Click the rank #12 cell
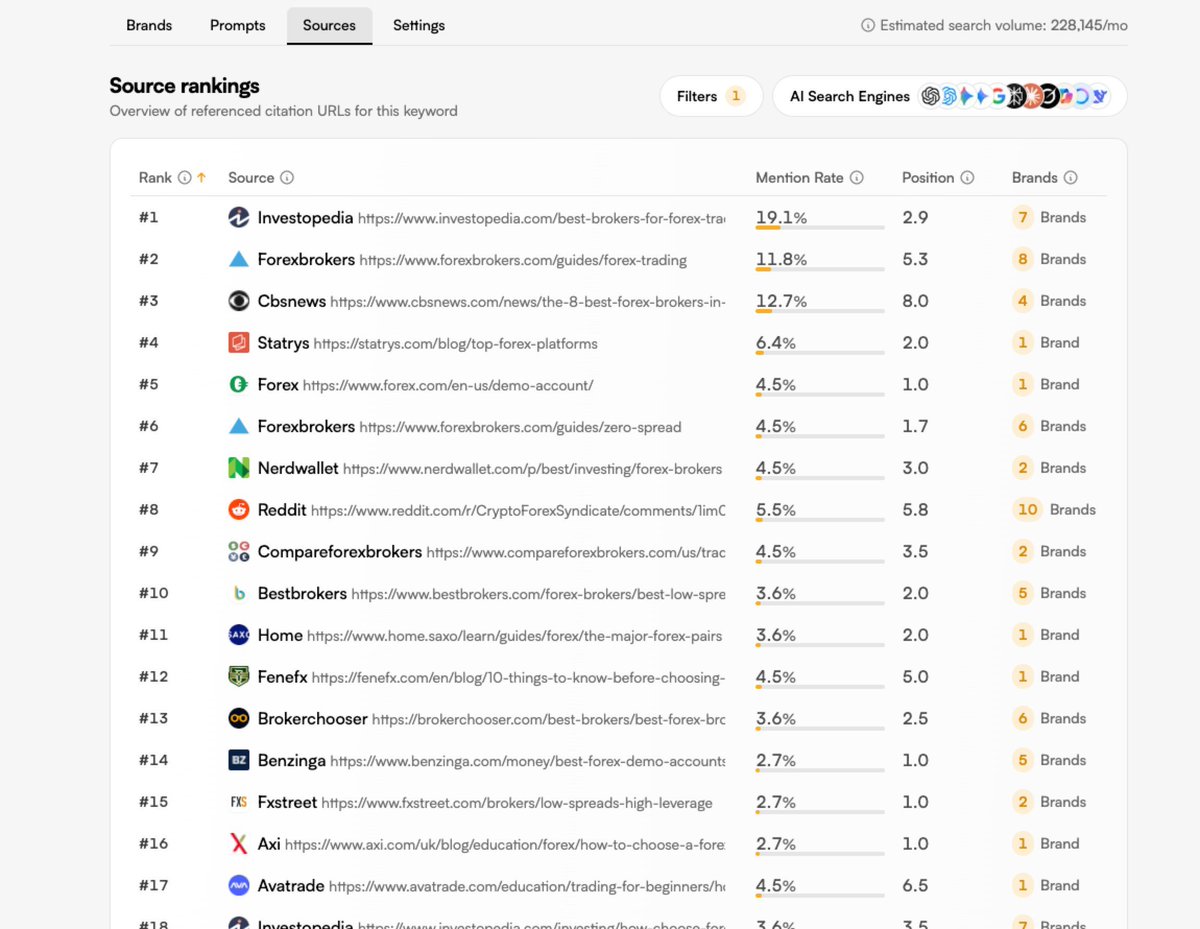 pyautogui.click(x=153, y=677)
